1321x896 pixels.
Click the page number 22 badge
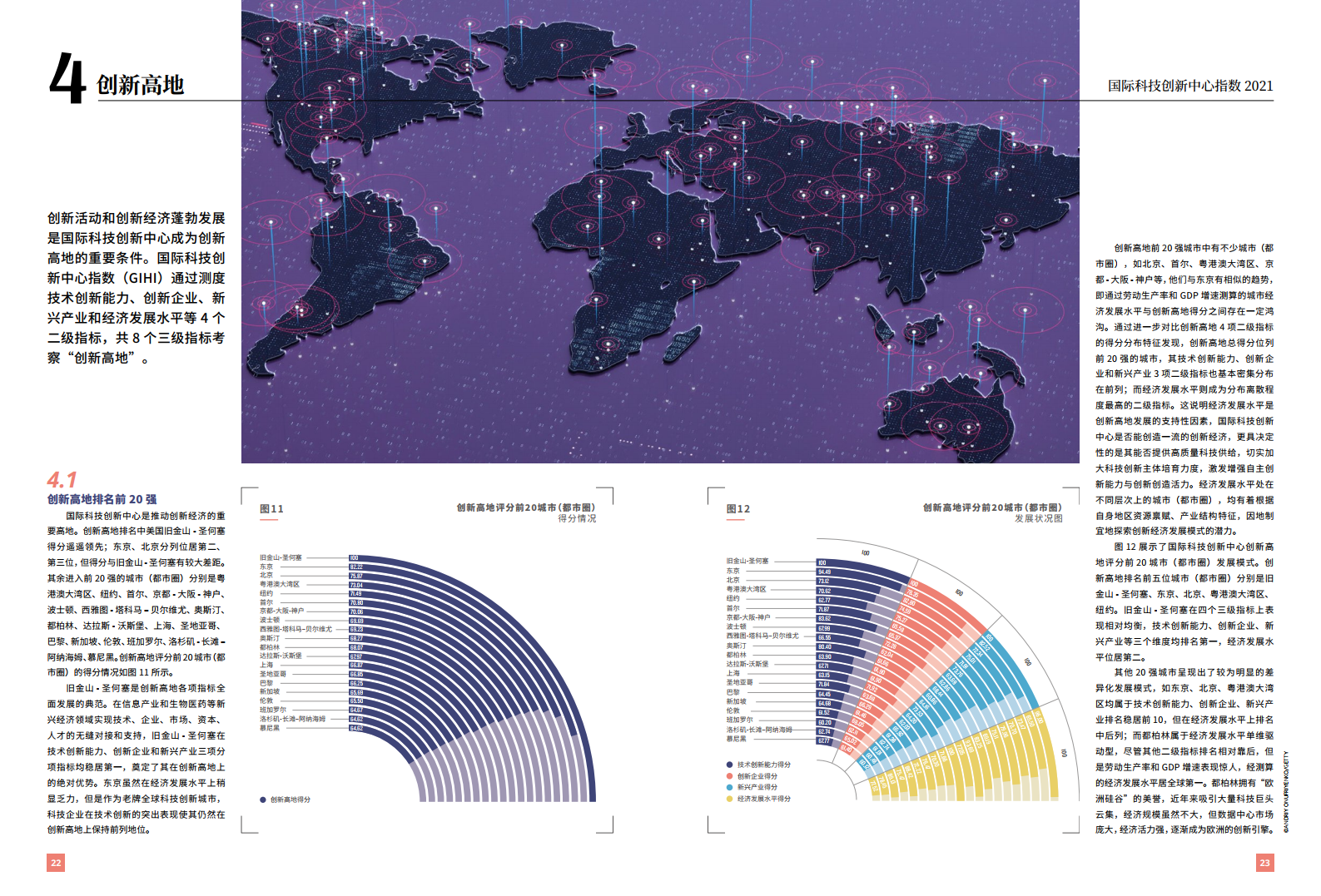tap(56, 863)
